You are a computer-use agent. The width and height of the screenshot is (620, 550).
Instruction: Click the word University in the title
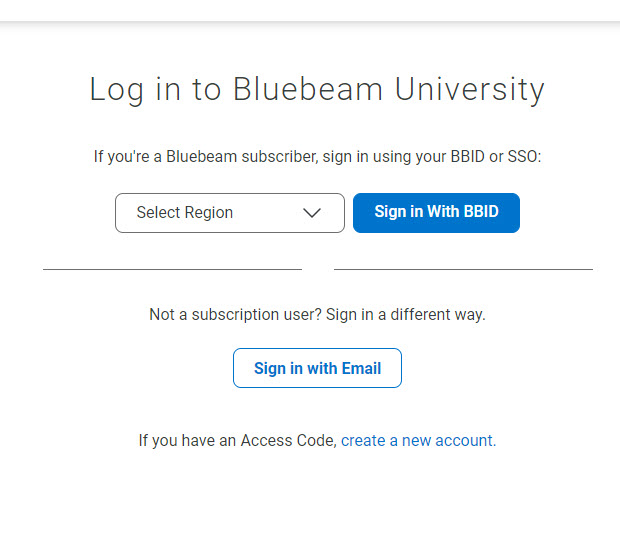(470, 90)
